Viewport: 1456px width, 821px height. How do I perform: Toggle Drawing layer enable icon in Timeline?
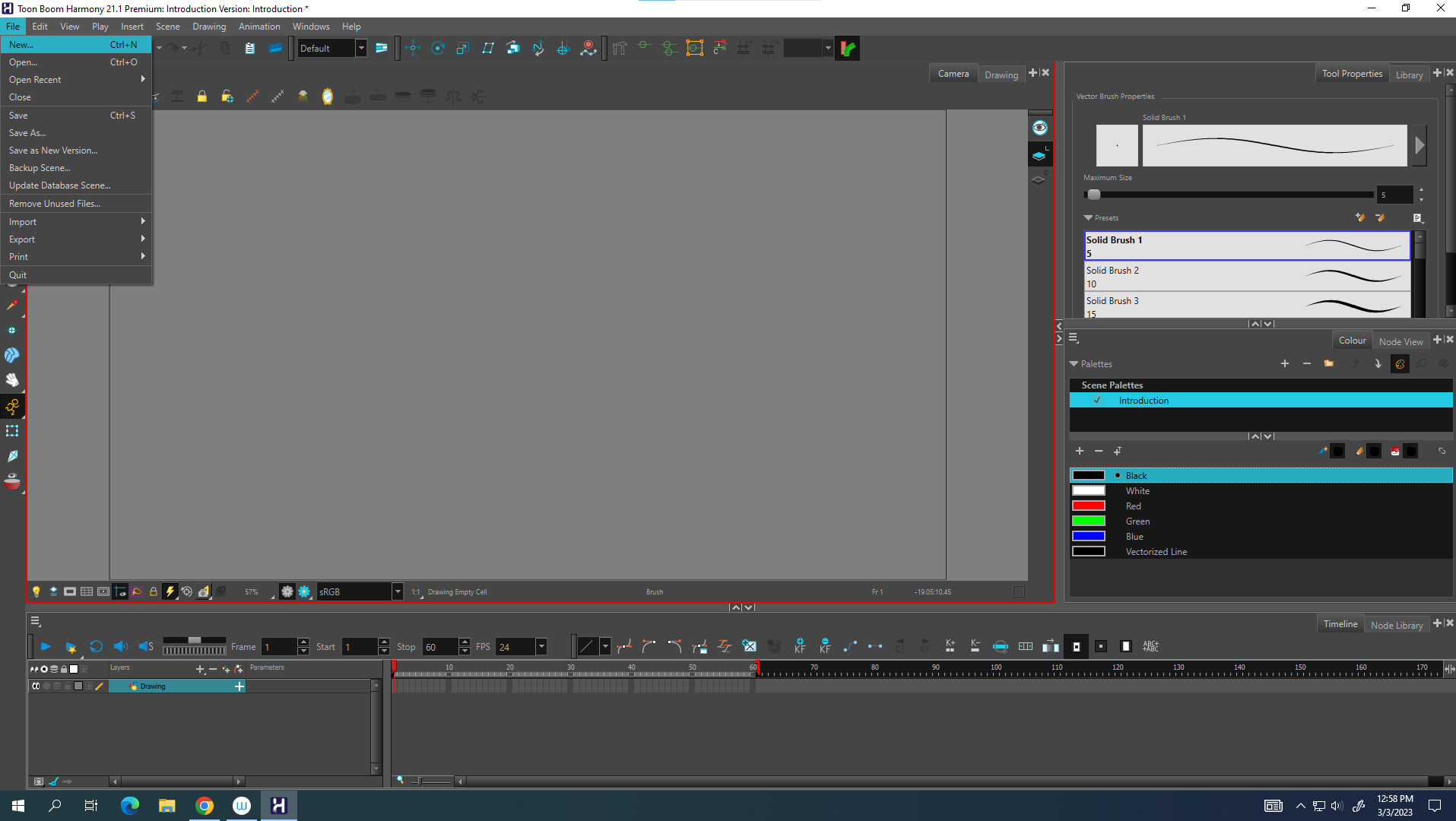[36, 686]
